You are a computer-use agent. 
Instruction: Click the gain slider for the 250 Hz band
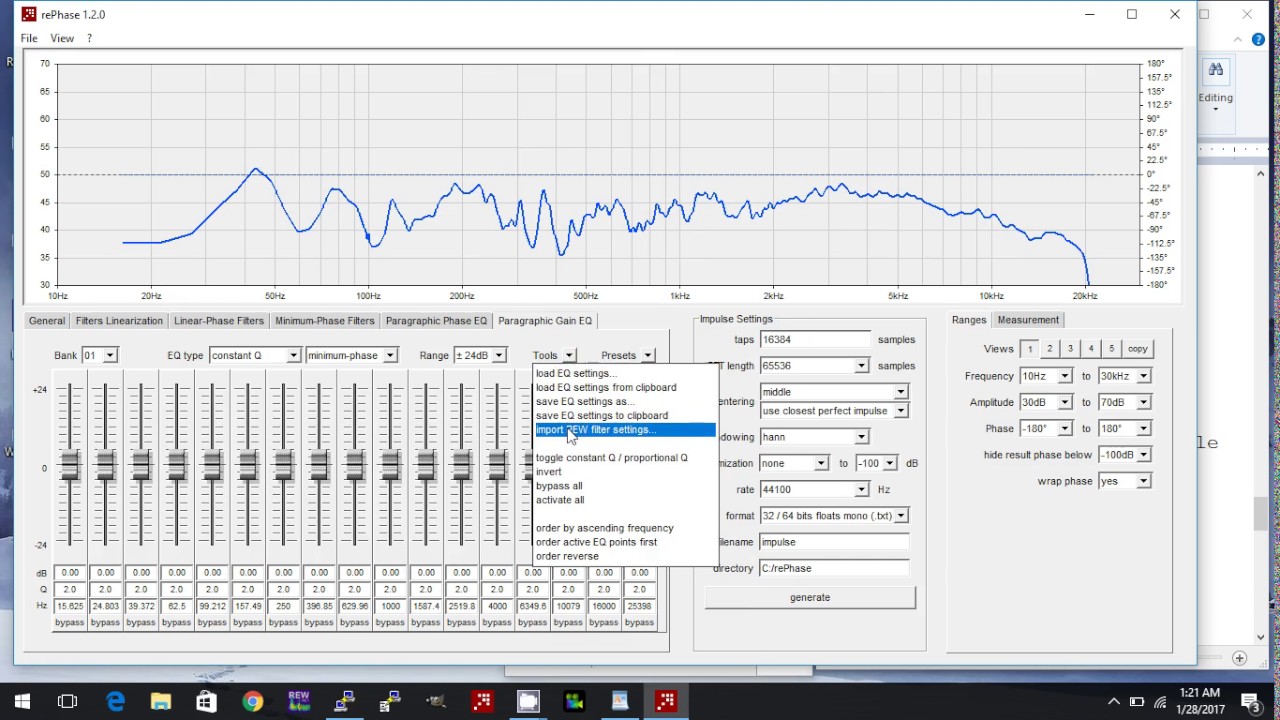point(283,465)
